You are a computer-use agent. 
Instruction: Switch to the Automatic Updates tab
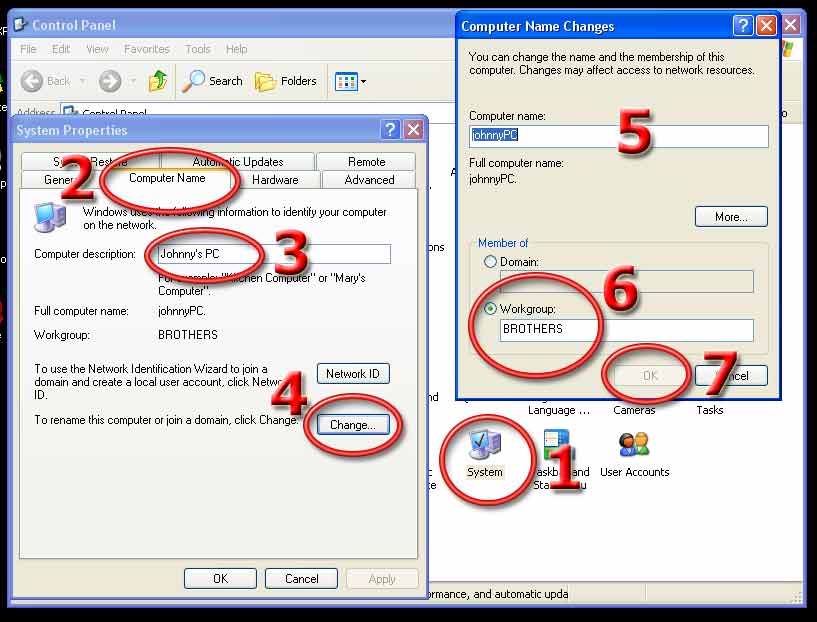coord(238,162)
